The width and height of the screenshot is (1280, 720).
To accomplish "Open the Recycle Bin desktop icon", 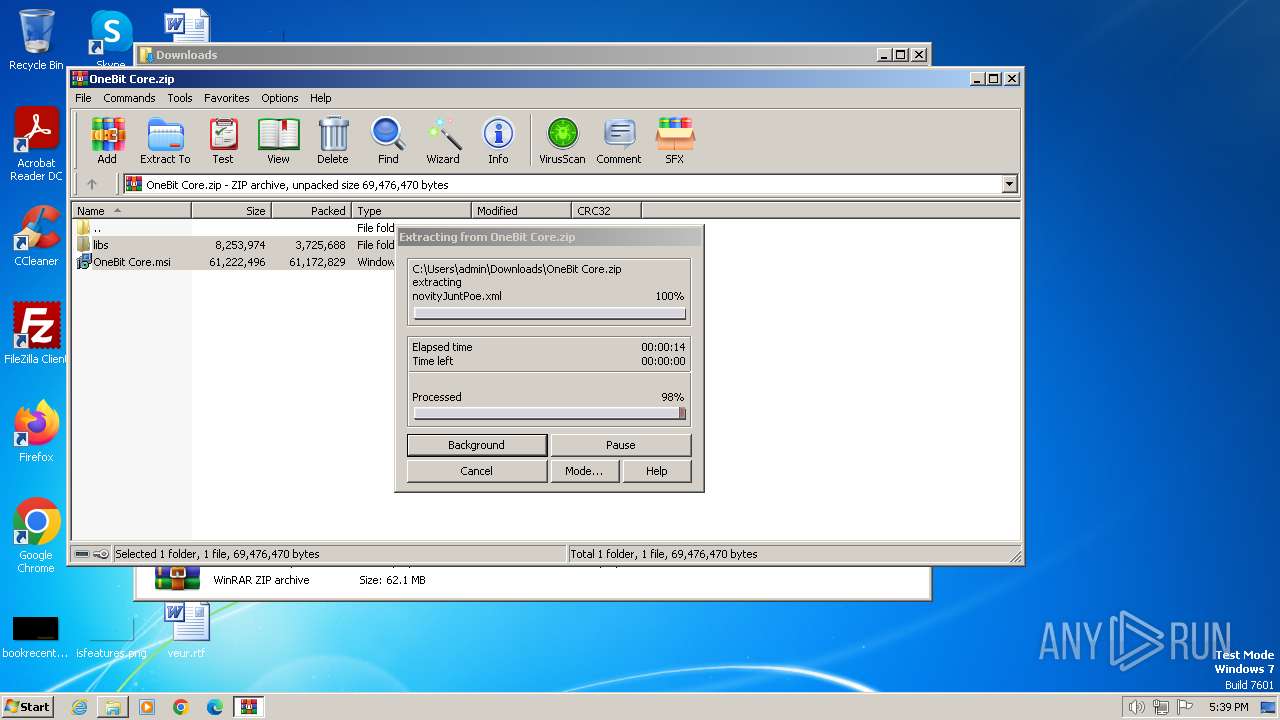I will coord(36,40).
